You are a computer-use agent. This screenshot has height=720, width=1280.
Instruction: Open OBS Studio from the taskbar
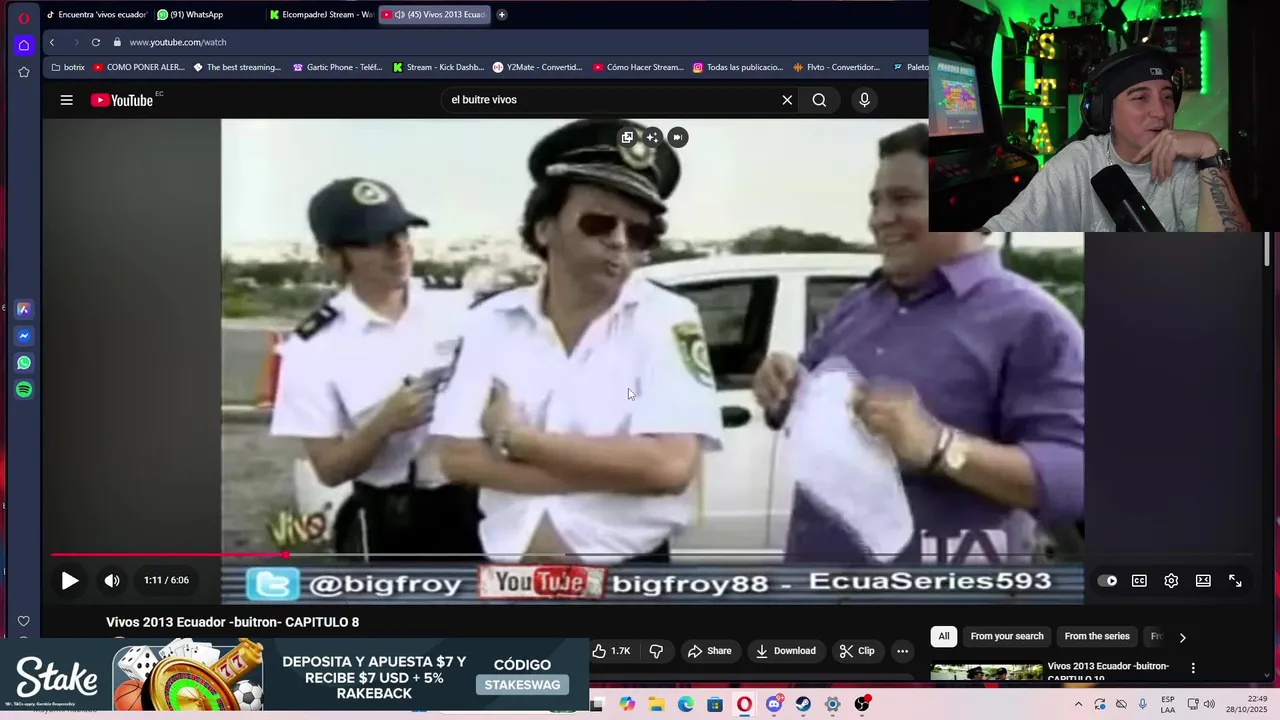[x=862, y=705]
